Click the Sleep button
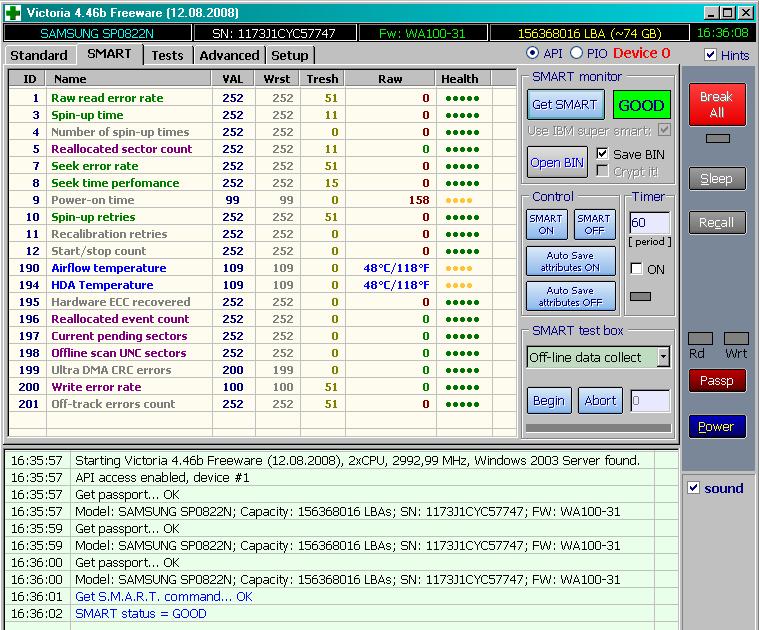 coord(717,179)
